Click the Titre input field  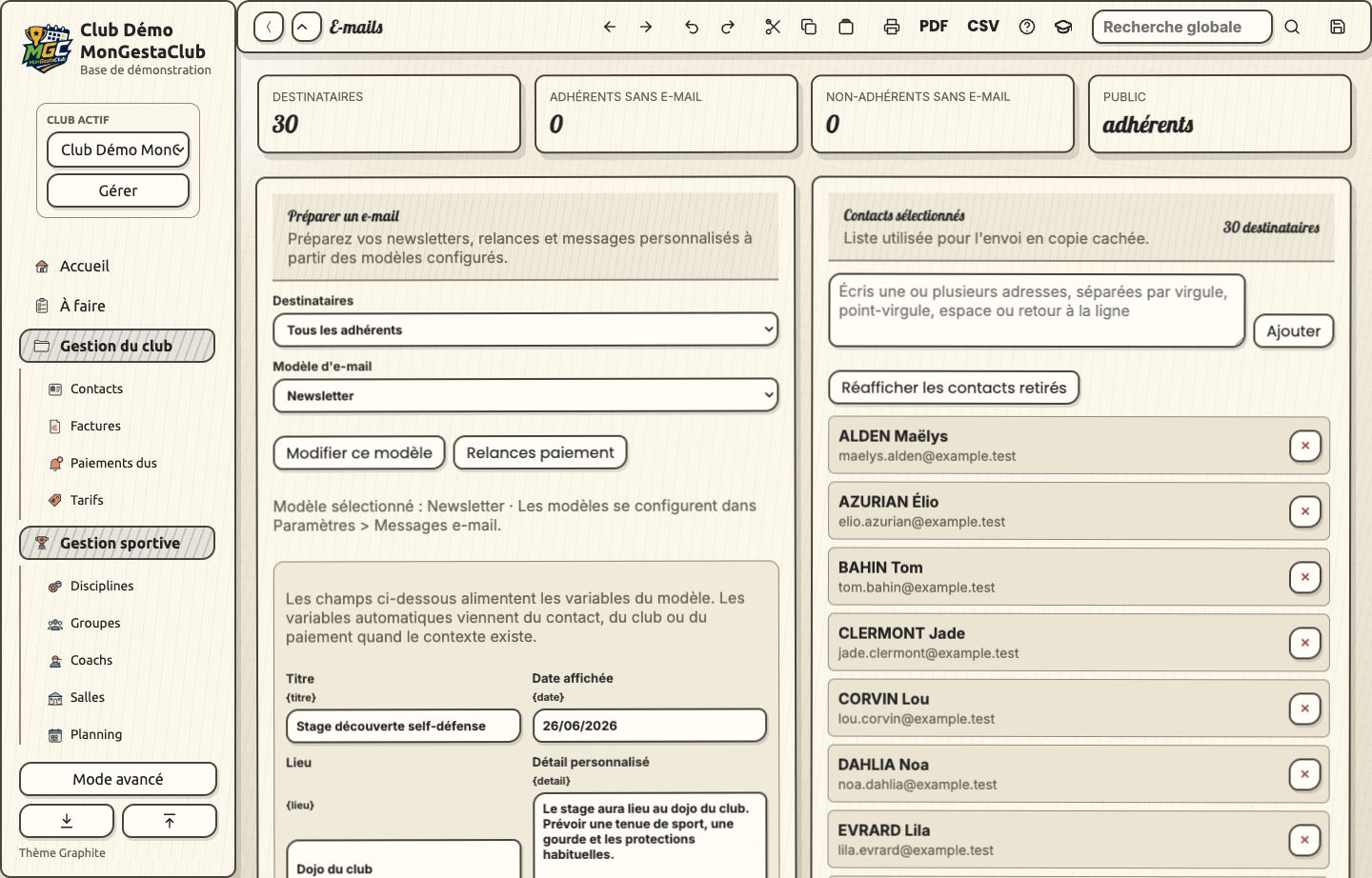click(x=403, y=726)
